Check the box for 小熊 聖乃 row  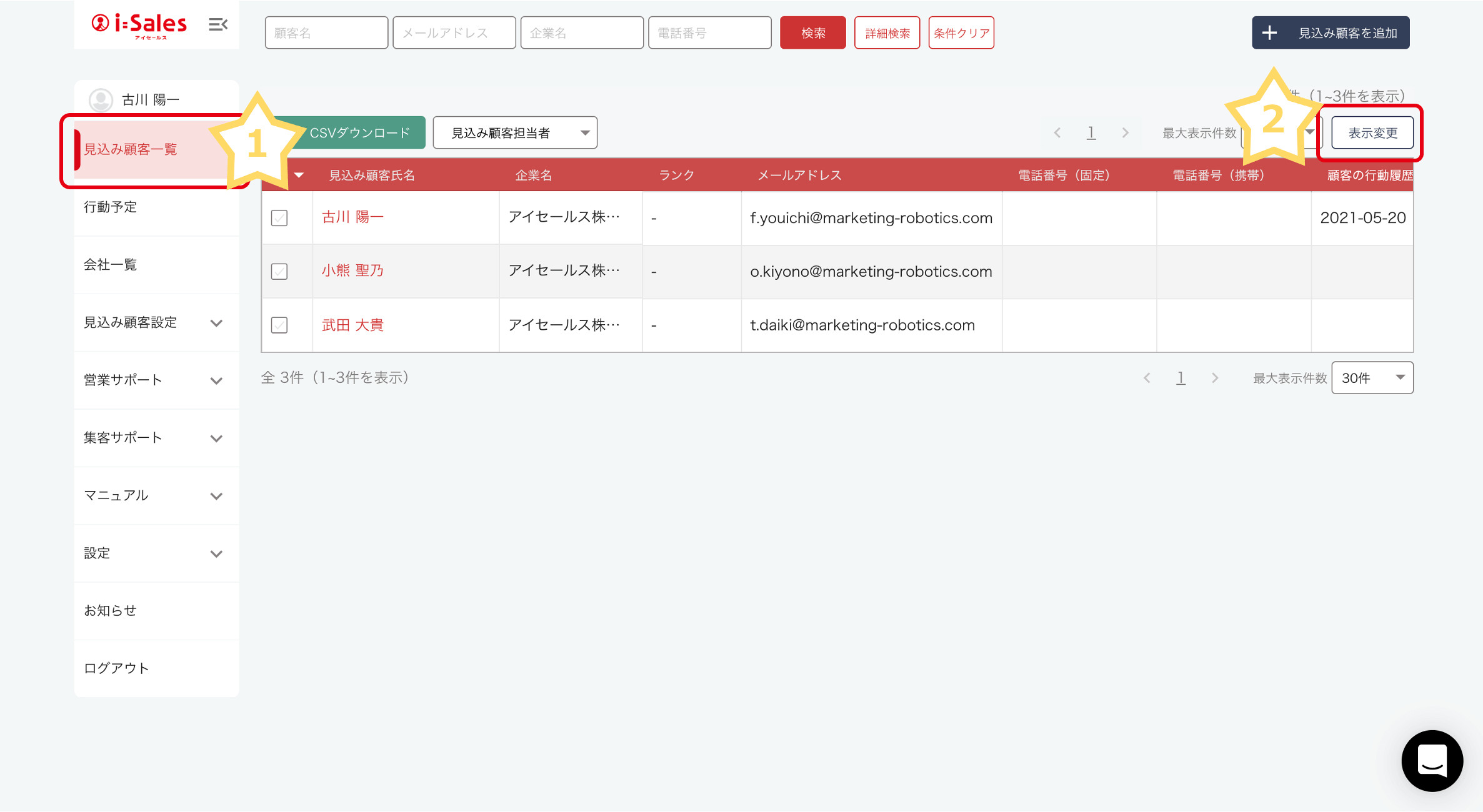tap(279, 272)
